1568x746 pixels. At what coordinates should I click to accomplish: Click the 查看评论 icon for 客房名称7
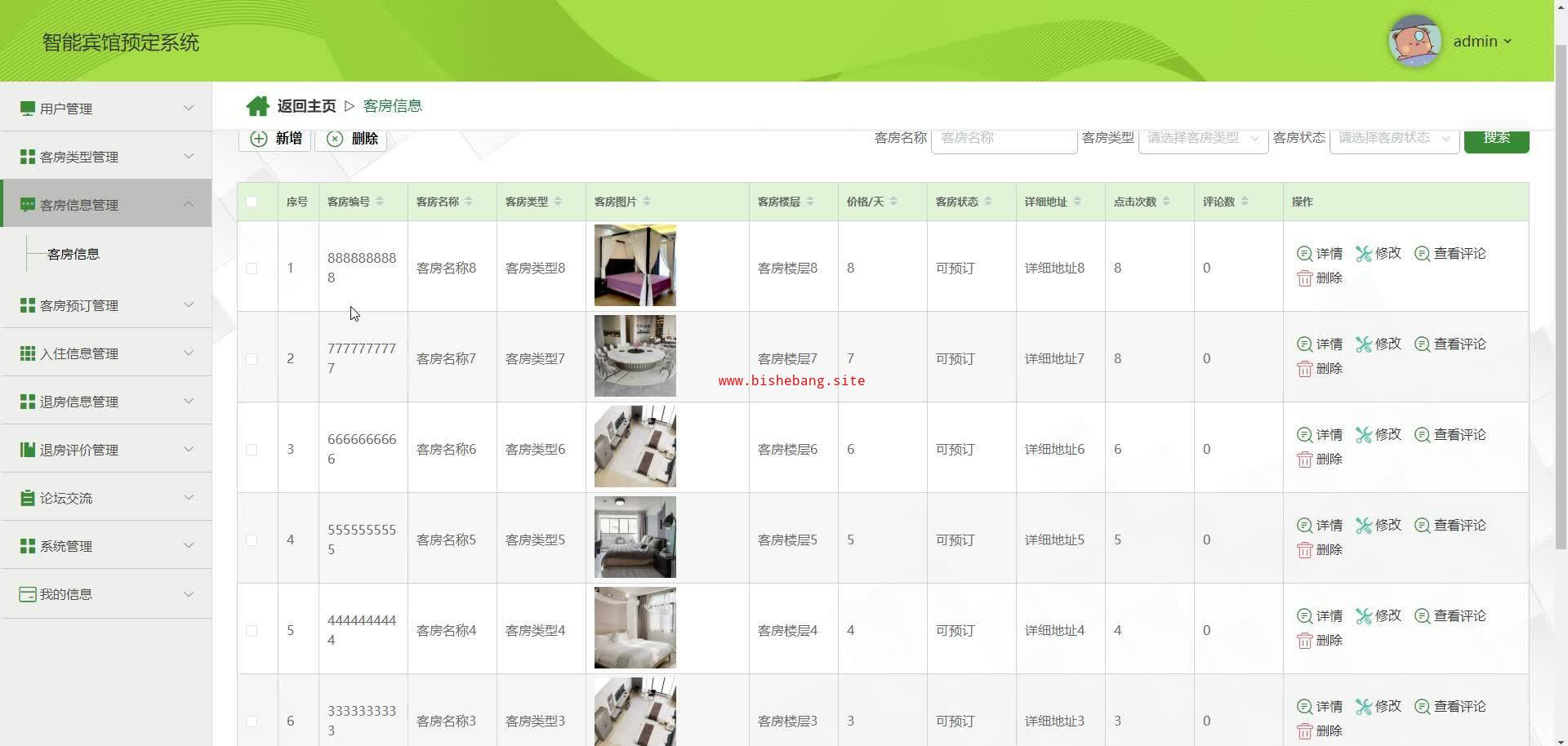[1423, 344]
